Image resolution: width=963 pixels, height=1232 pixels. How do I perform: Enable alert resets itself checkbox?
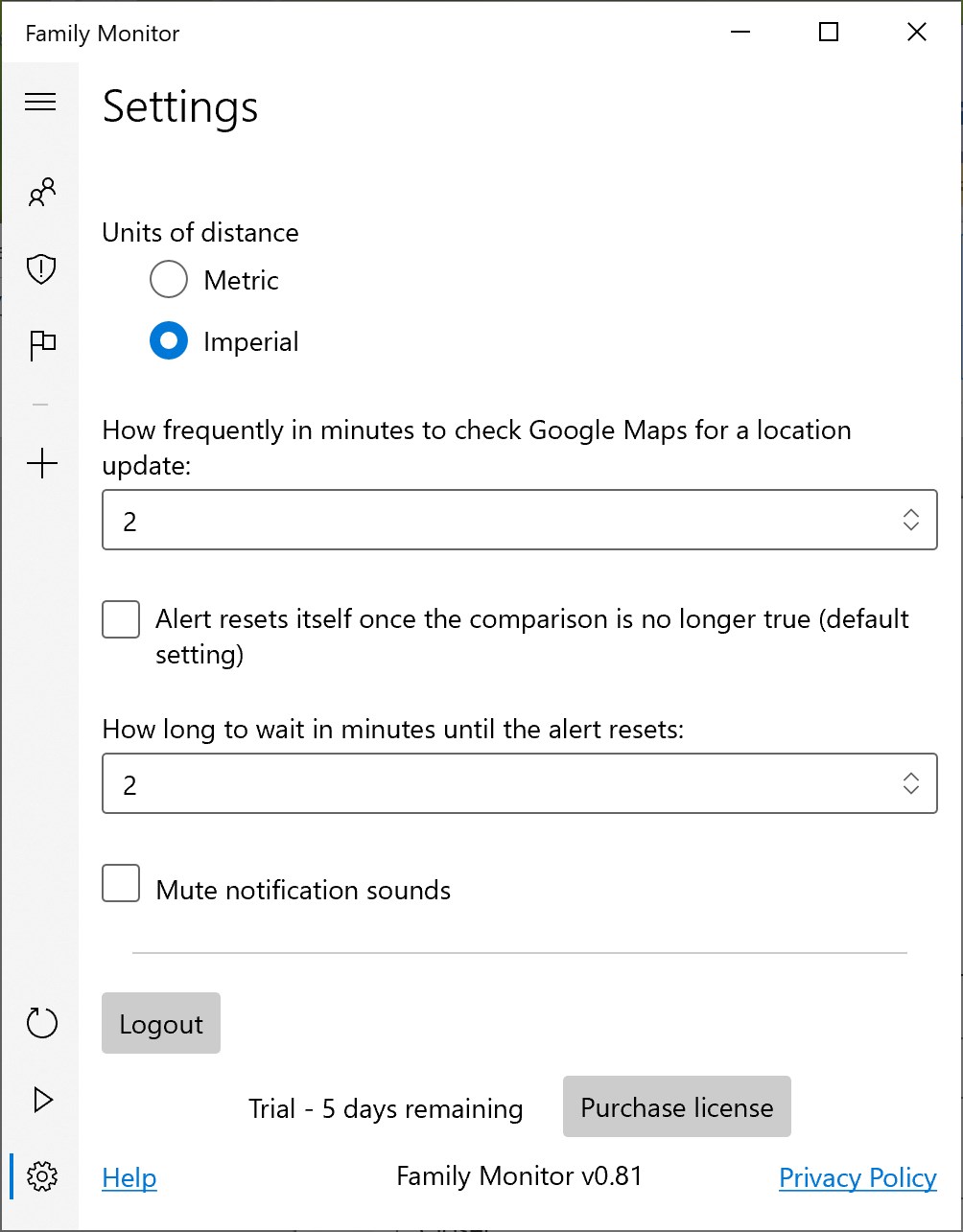tap(121, 619)
